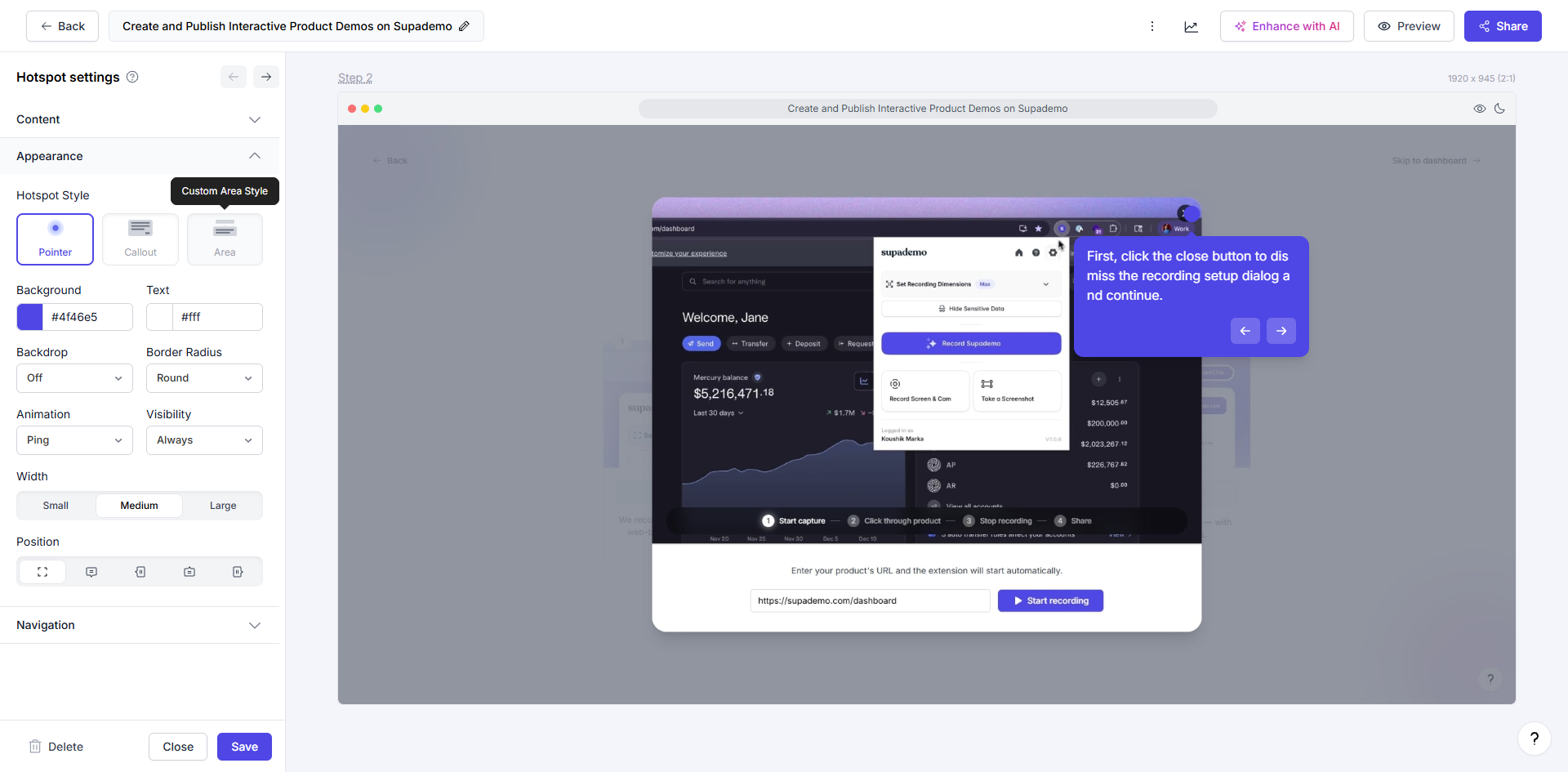1568x772 pixels.
Task: Toggle dark mode moon icon in browser bar
Action: coord(1499,109)
